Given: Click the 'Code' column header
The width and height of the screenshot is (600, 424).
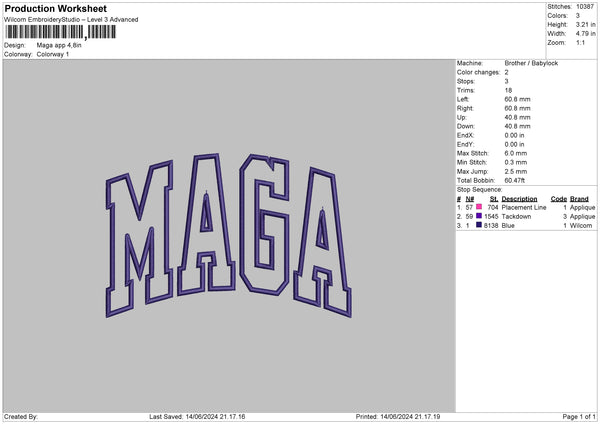Looking at the screenshot, I should pyautogui.click(x=559, y=199).
